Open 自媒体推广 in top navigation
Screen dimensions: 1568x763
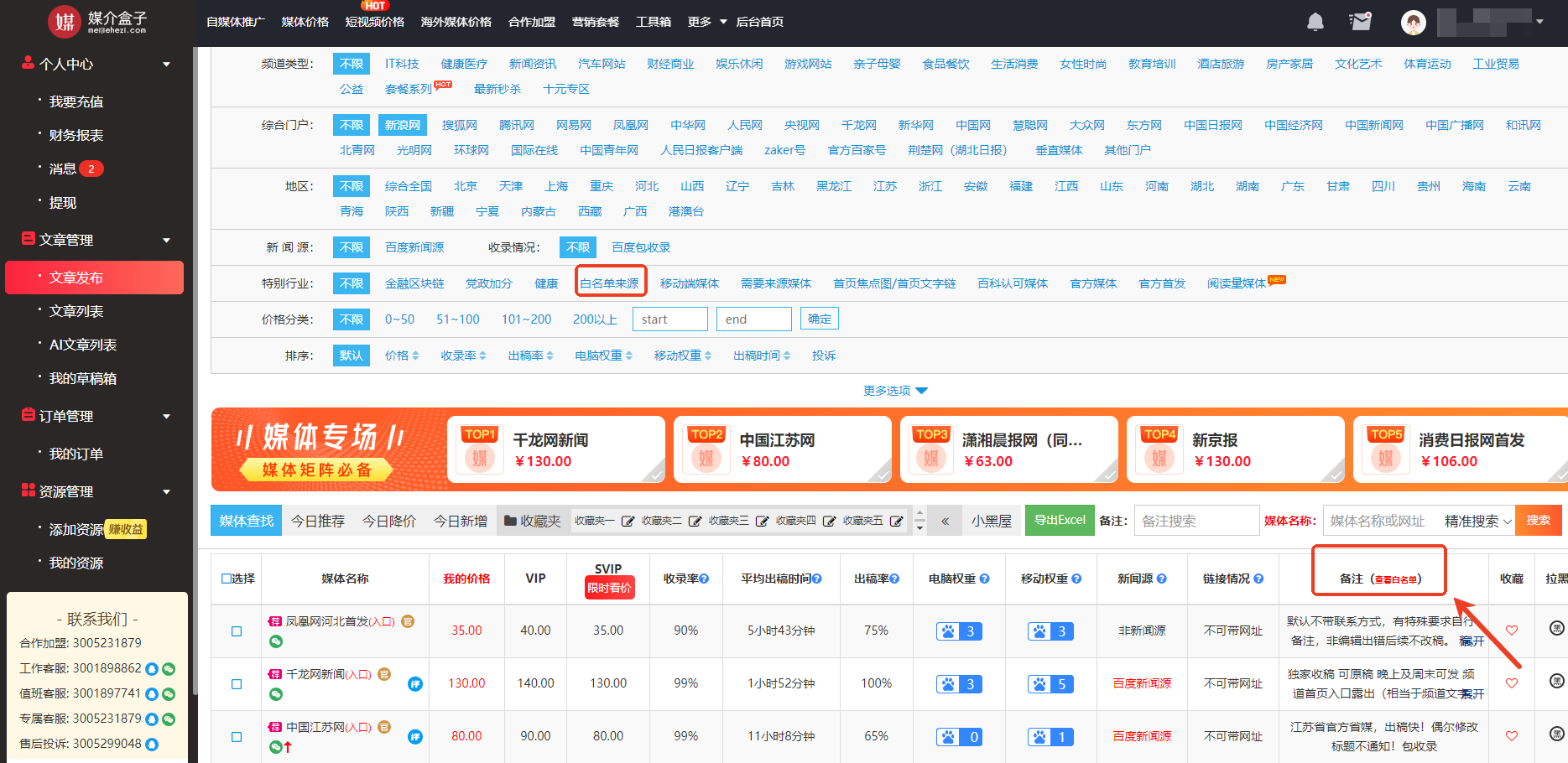(236, 22)
